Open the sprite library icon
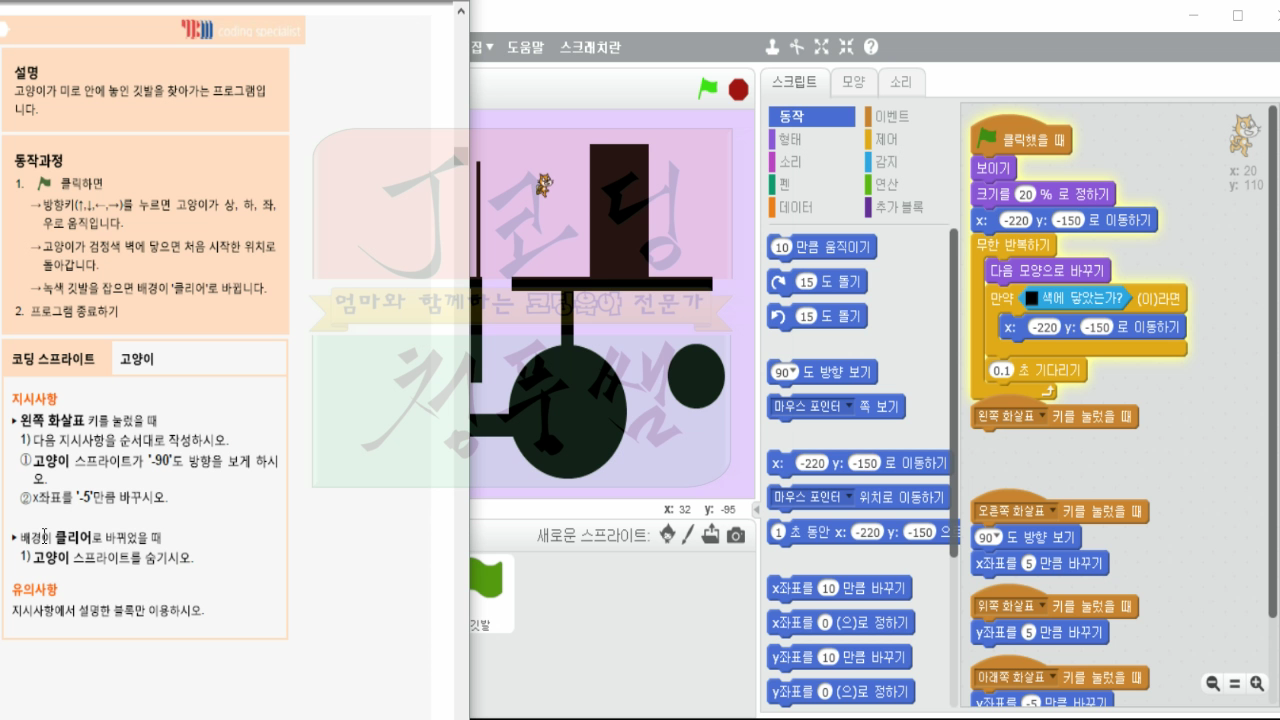This screenshot has width=1280, height=720. [x=667, y=535]
